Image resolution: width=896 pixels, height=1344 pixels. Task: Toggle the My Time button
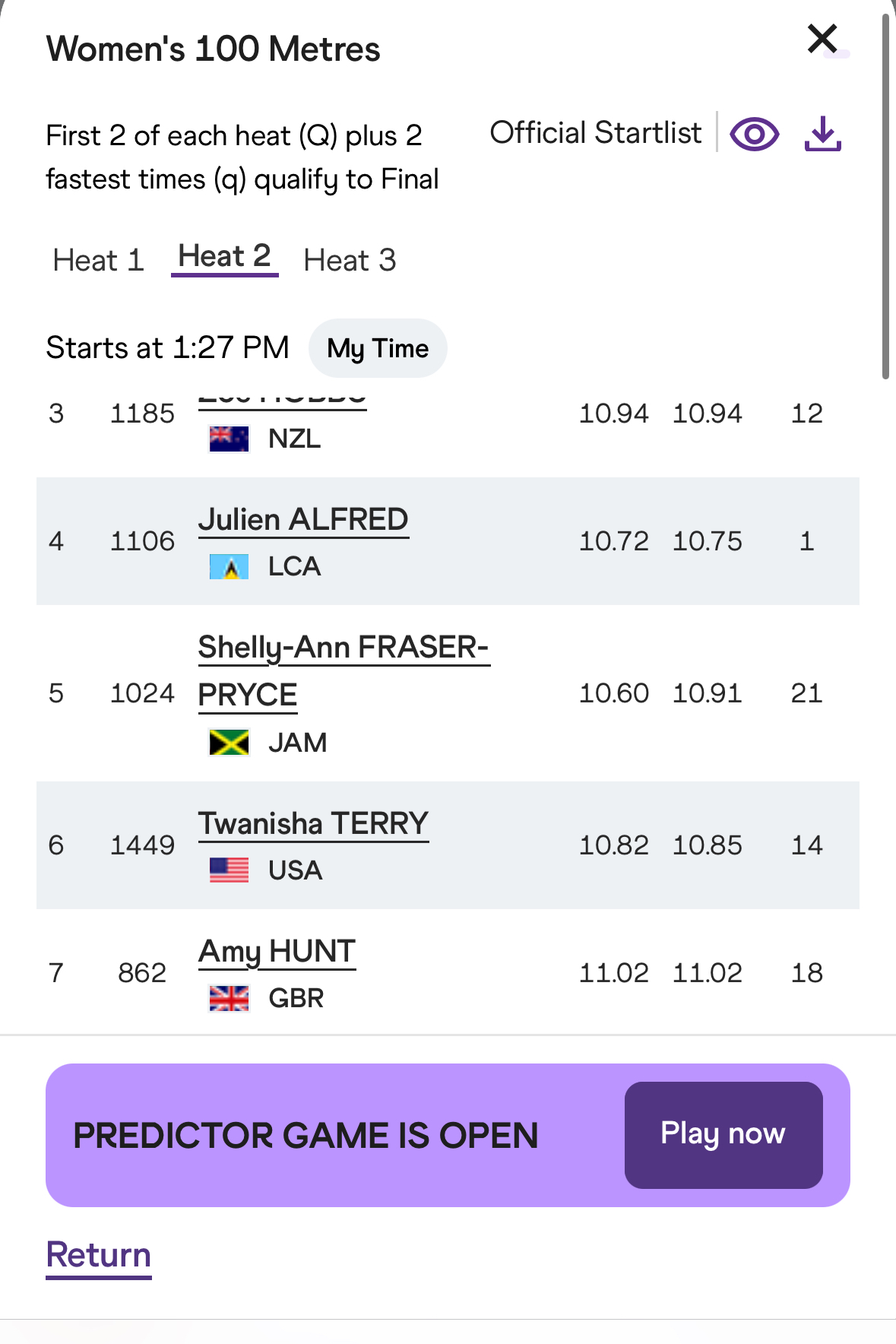(378, 348)
